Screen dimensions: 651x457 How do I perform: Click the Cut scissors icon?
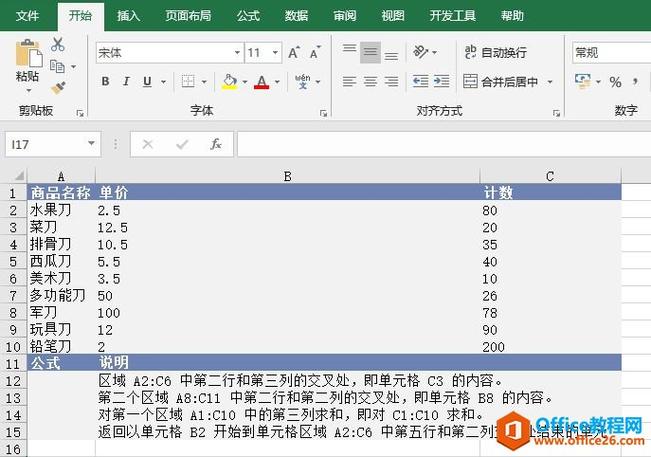(58, 44)
